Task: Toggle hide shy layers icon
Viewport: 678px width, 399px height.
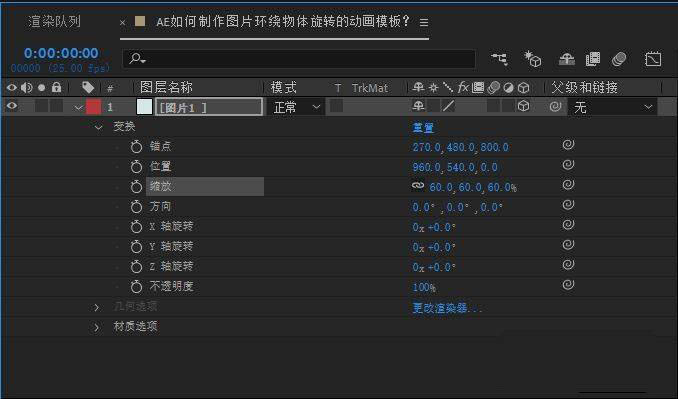Action: 566,59
